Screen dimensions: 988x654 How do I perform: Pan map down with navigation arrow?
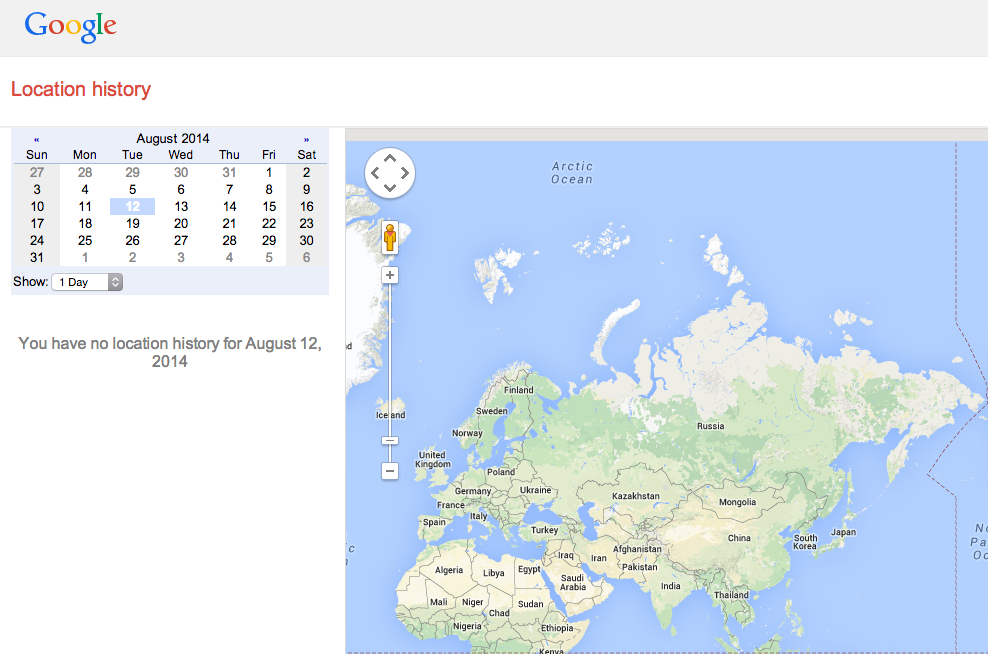pos(390,188)
